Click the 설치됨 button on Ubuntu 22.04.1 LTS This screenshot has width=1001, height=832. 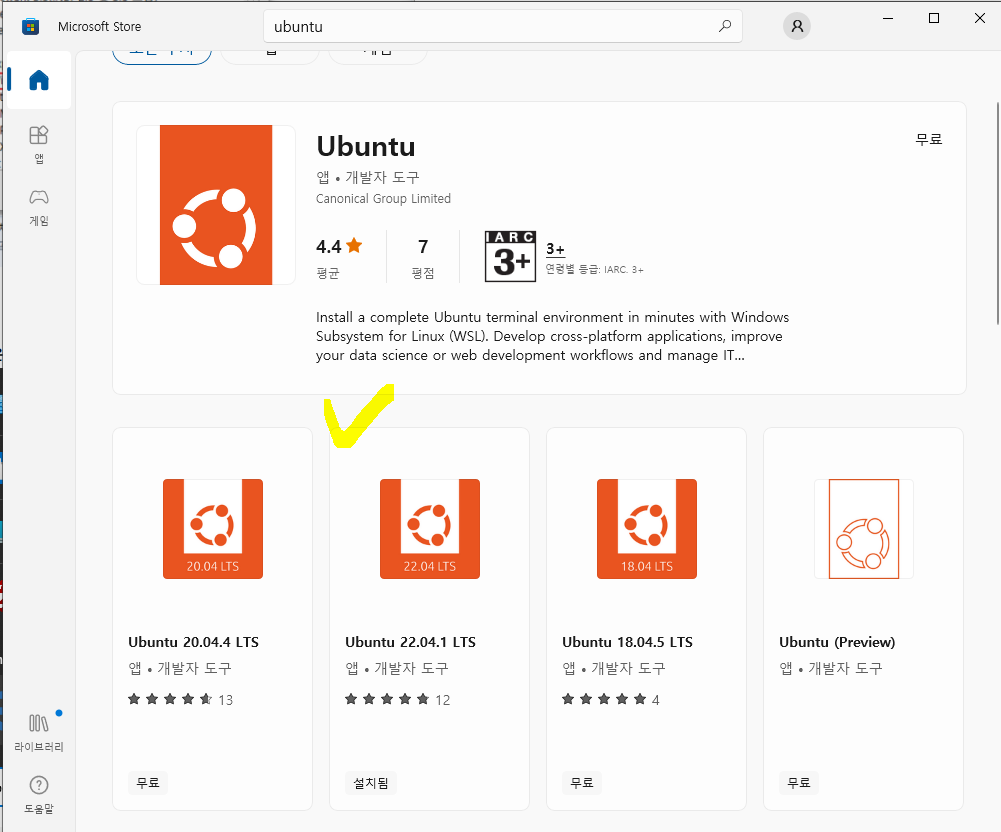point(371,783)
